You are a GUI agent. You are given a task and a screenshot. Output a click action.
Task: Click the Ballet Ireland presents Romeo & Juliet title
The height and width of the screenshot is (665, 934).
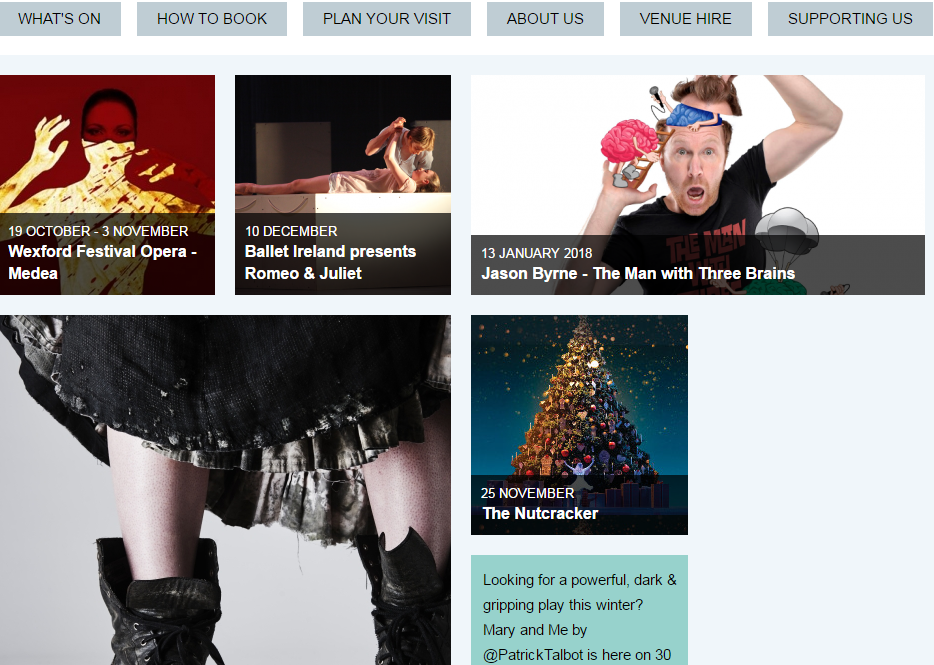pos(330,262)
